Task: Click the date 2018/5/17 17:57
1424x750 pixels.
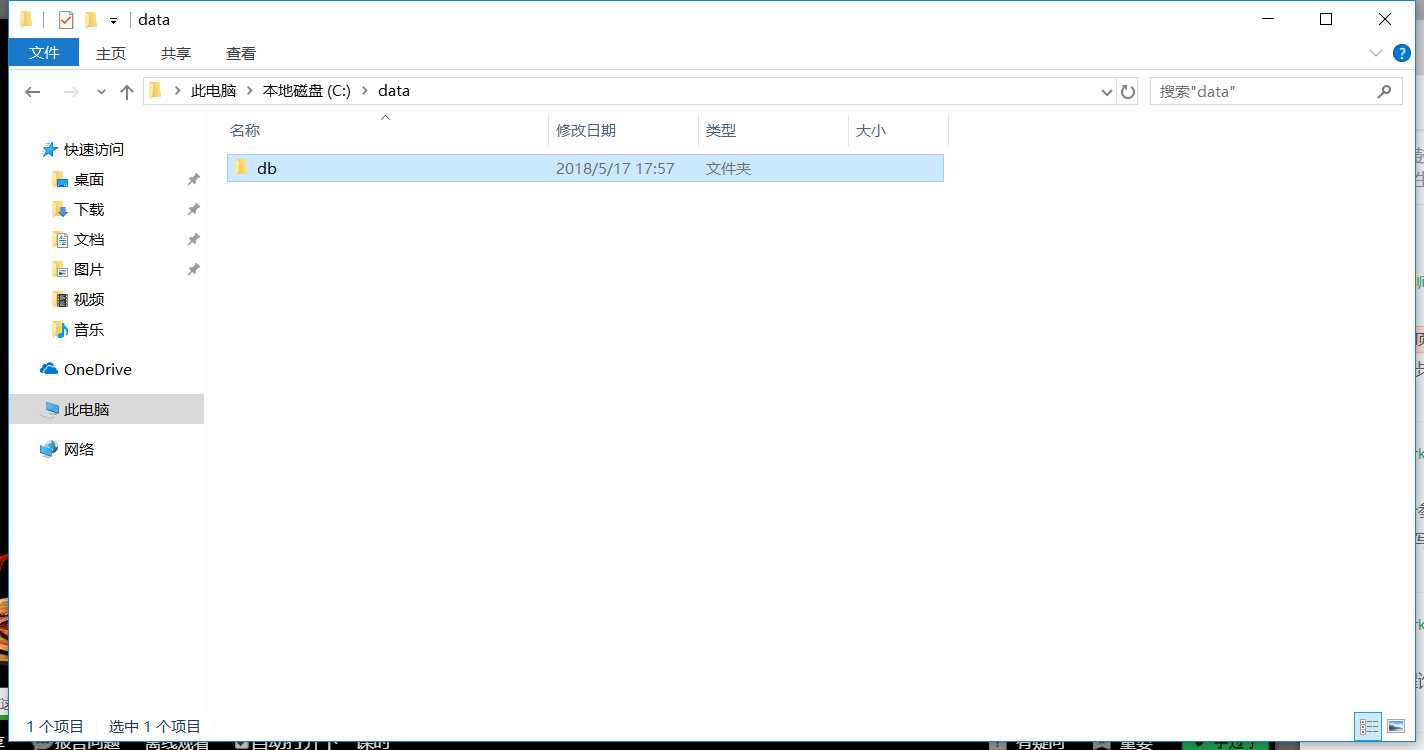Action: click(615, 169)
